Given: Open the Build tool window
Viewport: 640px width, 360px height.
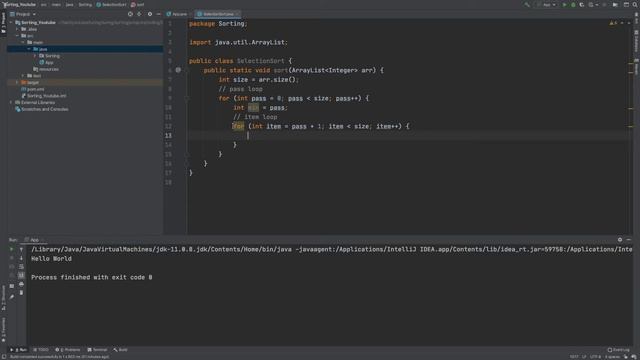Looking at the screenshot, I should [120, 350].
